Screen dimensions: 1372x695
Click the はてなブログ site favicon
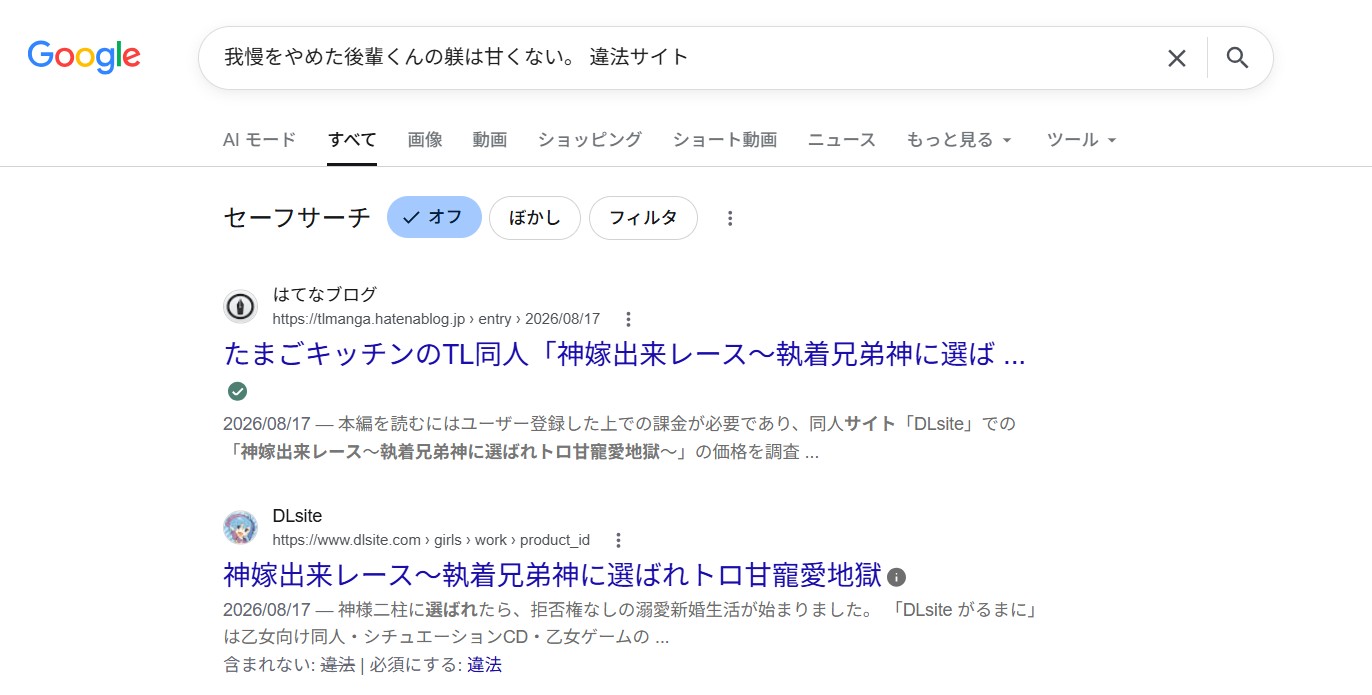(240, 306)
